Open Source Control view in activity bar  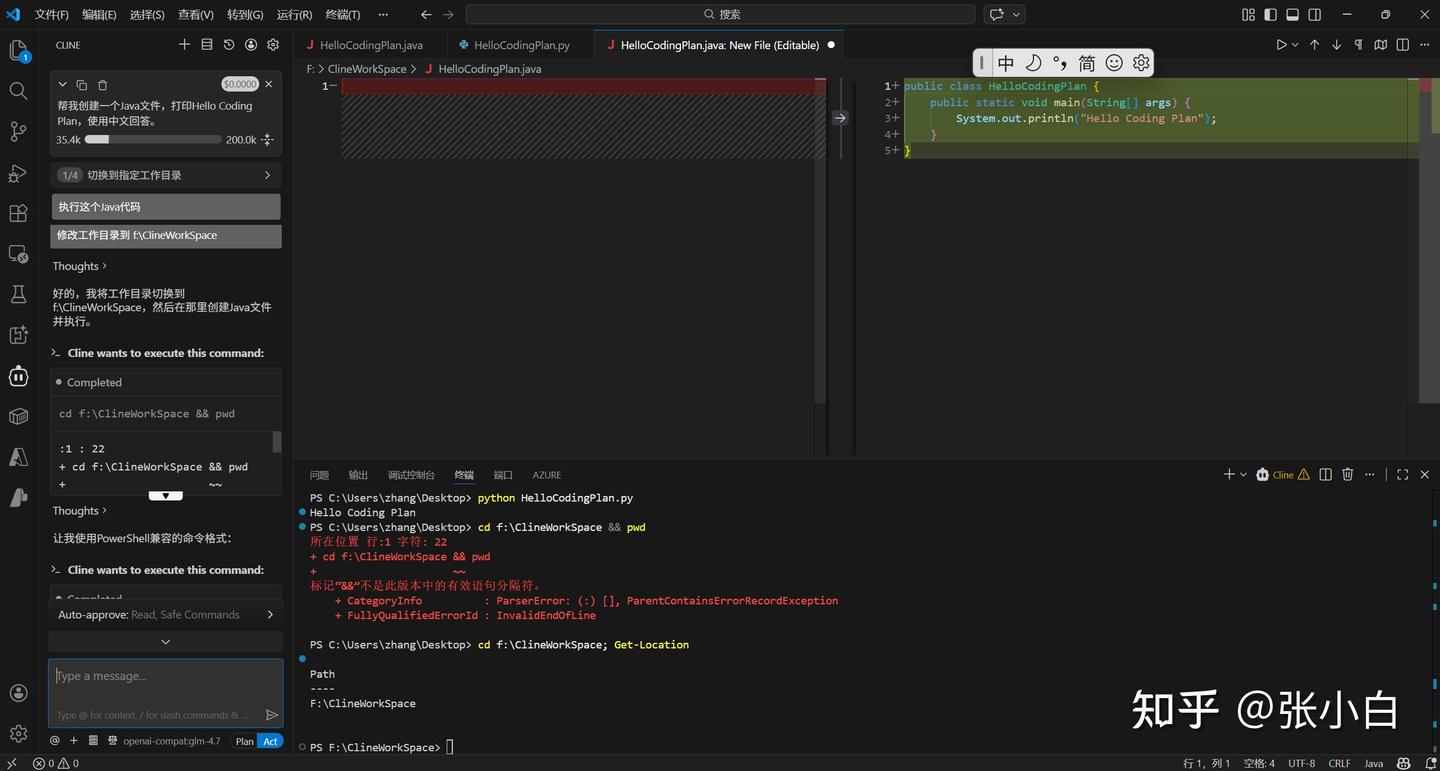pos(18,132)
